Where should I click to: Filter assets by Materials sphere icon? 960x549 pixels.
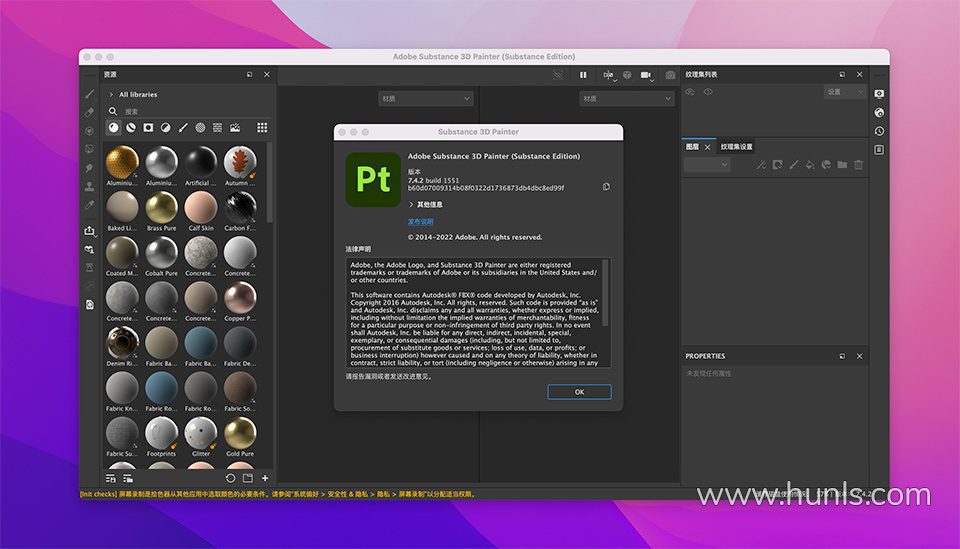tap(113, 127)
